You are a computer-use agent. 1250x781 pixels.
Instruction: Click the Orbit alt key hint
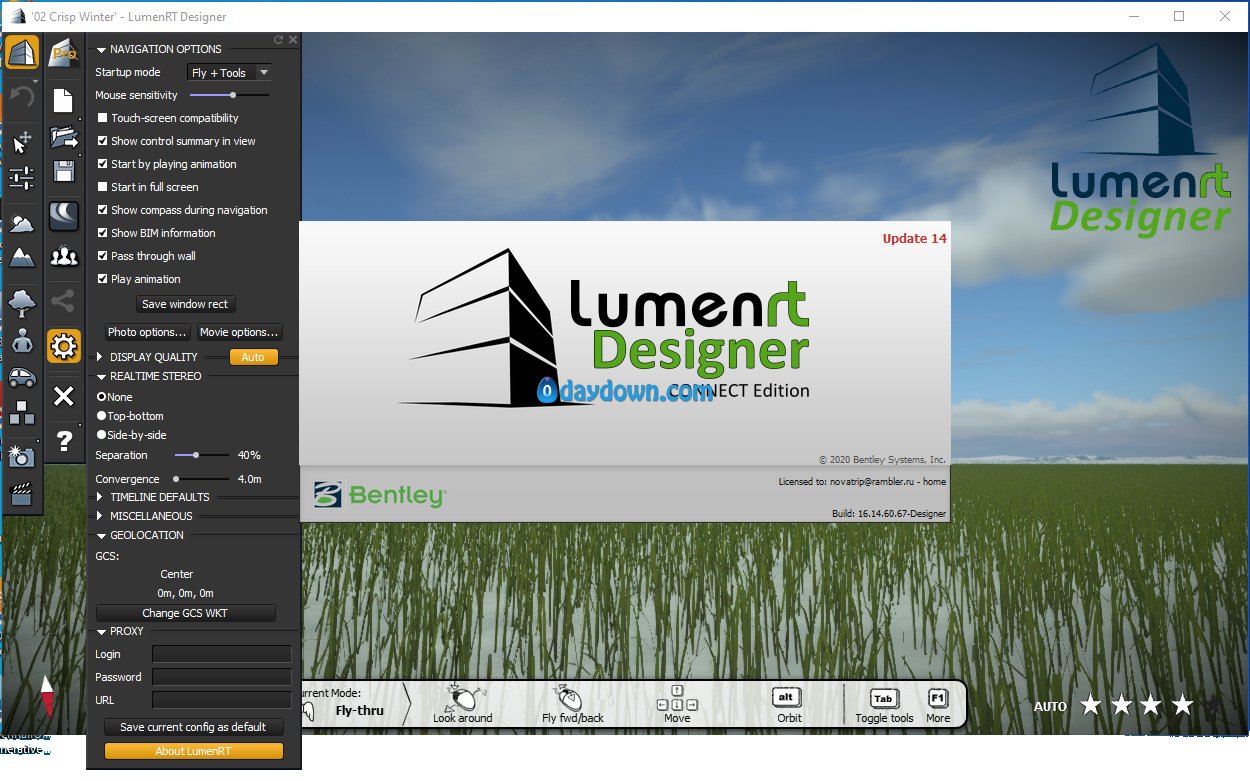[x=789, y=706]
